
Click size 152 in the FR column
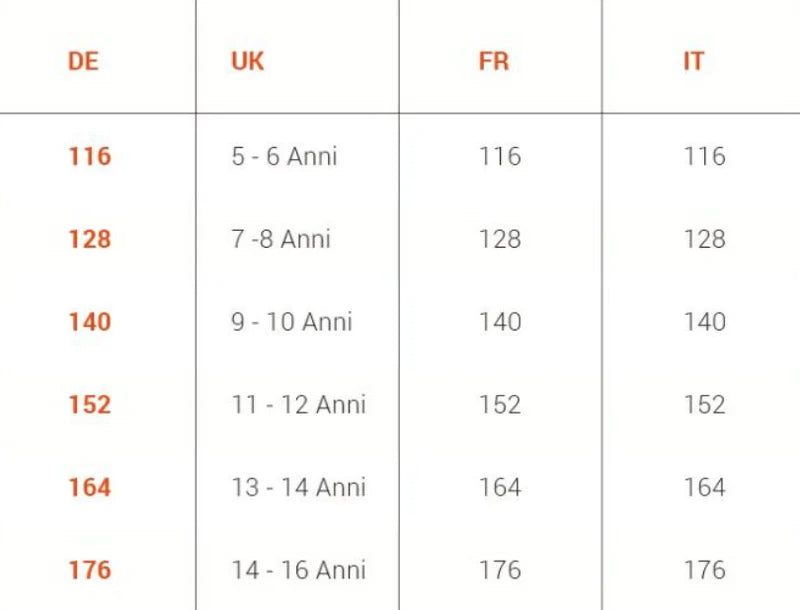[x=500, y=405]
